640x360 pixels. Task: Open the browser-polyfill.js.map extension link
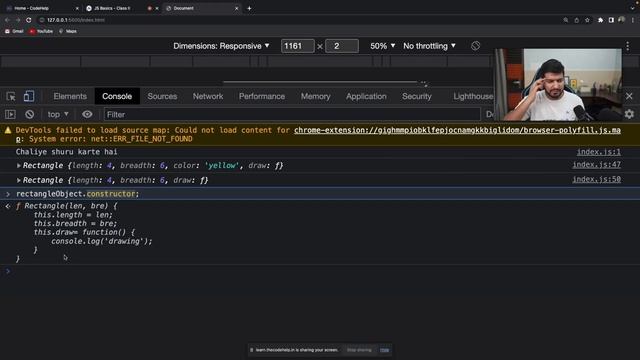pyautogui.click(x=457, y=130)
